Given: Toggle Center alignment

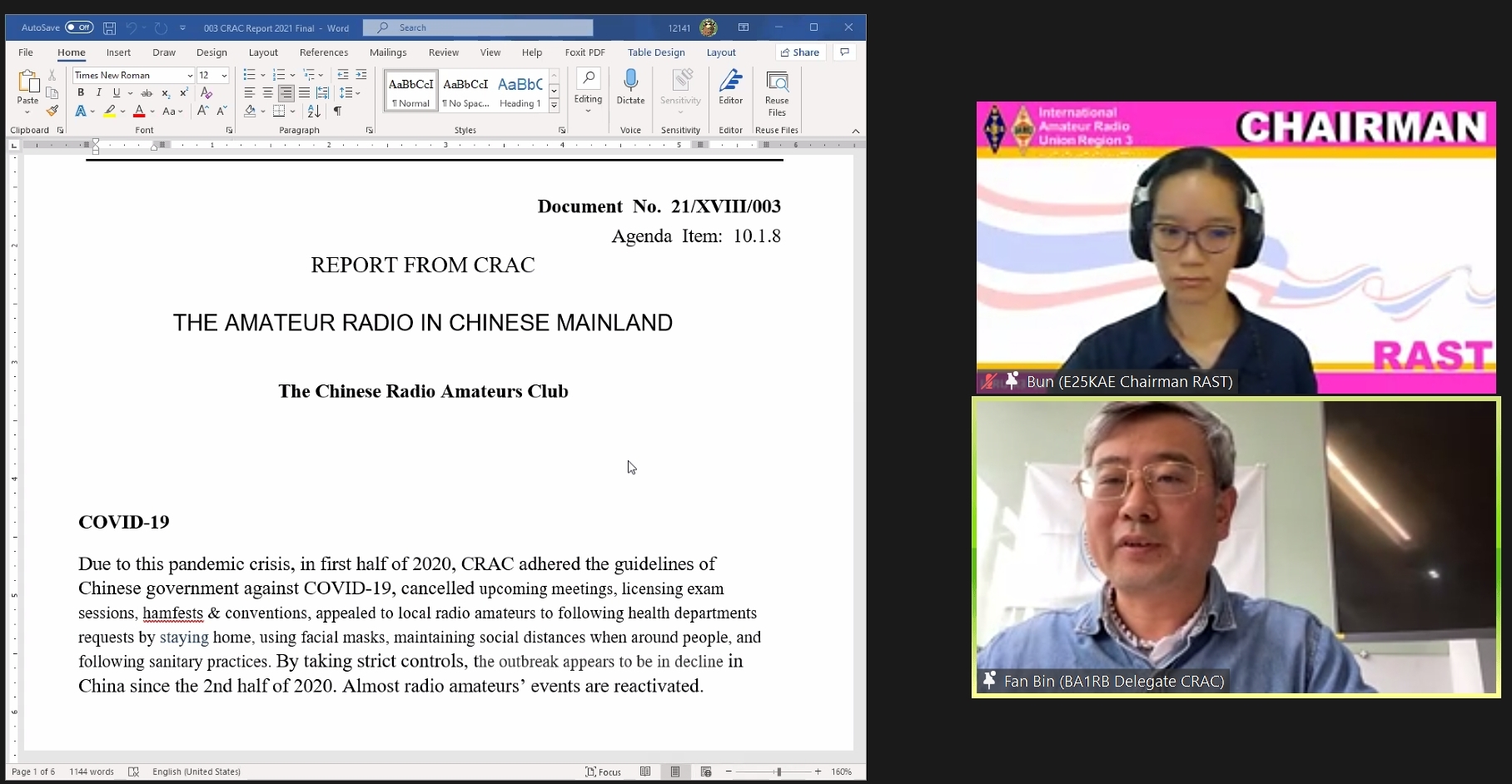Looking at the screenshot, I should click(267, 92).
